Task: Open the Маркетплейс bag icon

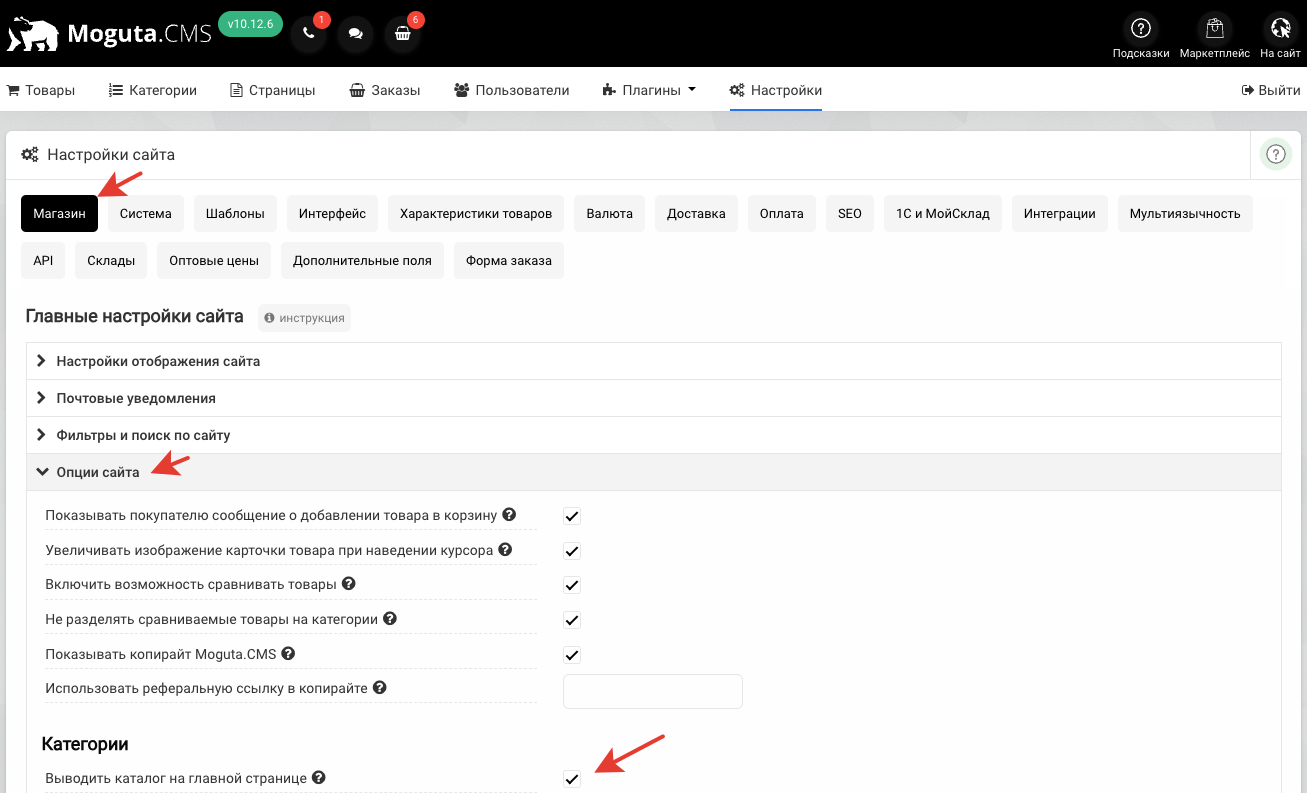Action: (x=1215, y=28)
